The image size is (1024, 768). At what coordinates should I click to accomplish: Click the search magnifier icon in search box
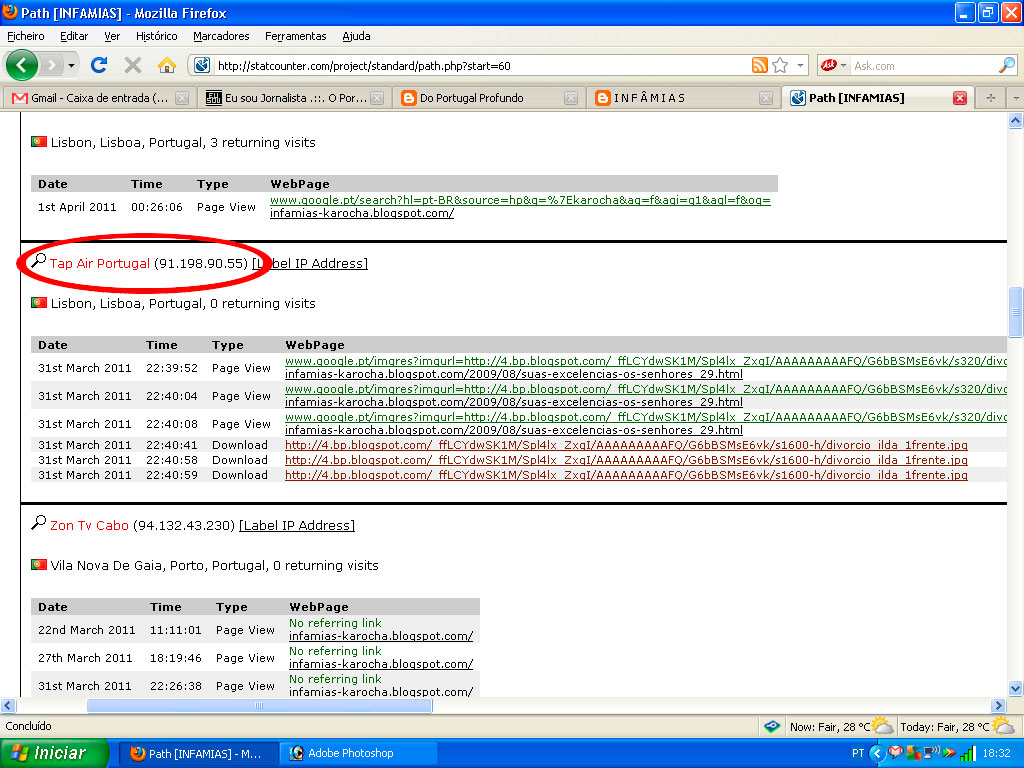point(1006,65)
